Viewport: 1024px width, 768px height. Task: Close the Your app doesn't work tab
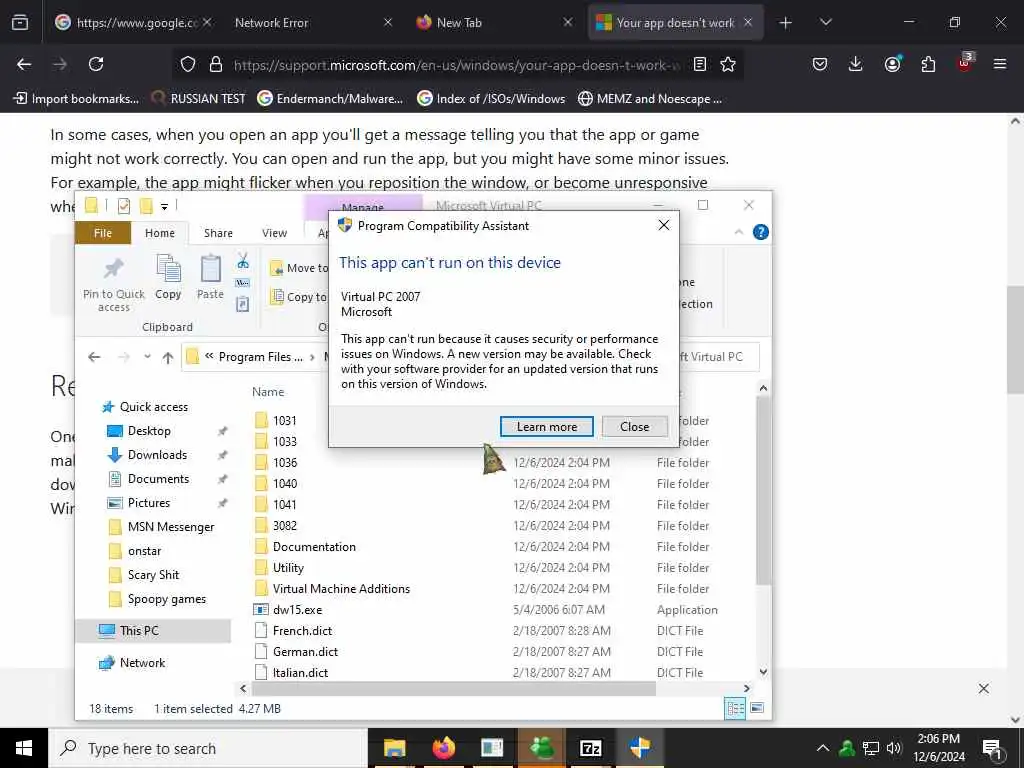(x=748, y=23)
